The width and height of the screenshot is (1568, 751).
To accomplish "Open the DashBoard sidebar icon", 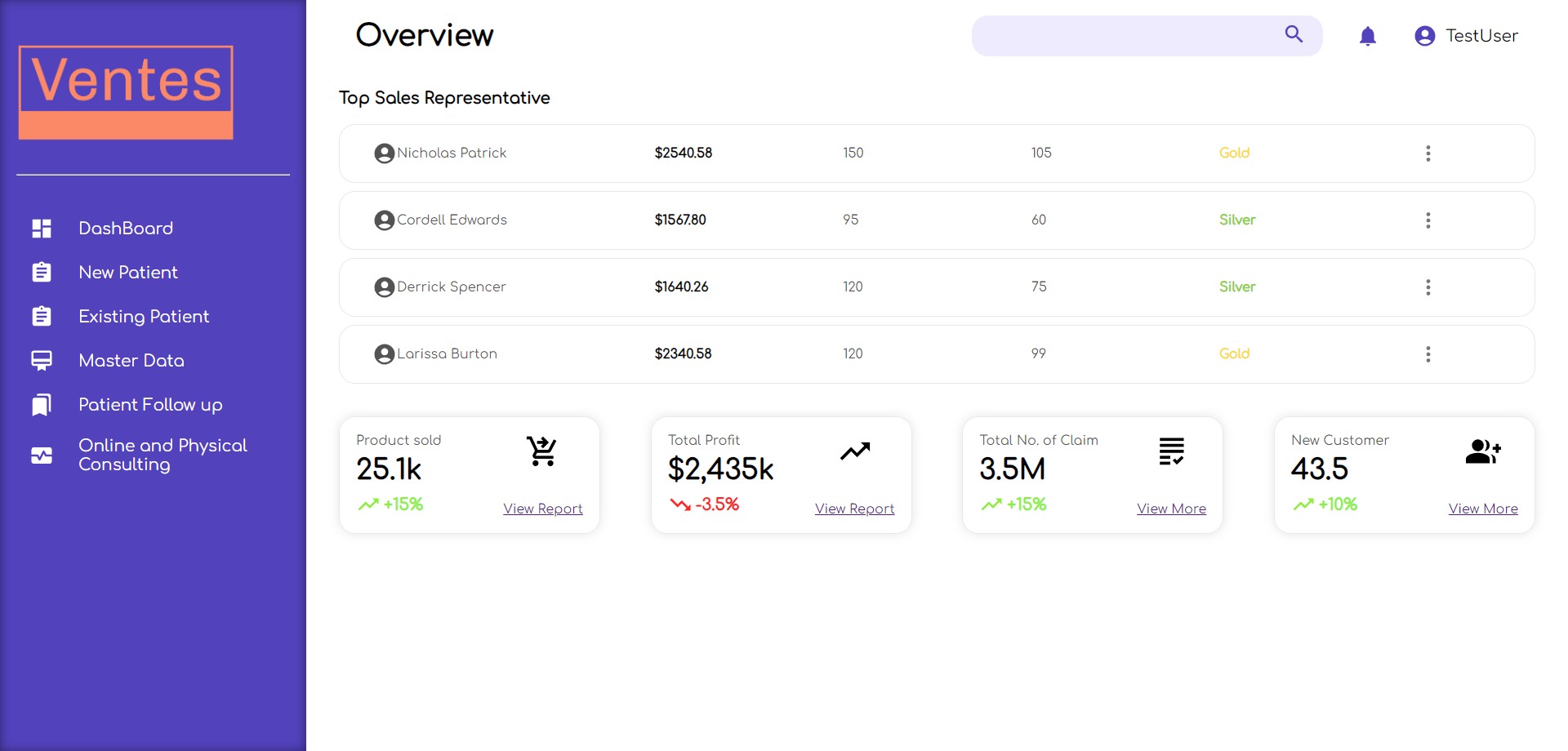I will click(42, 228).
